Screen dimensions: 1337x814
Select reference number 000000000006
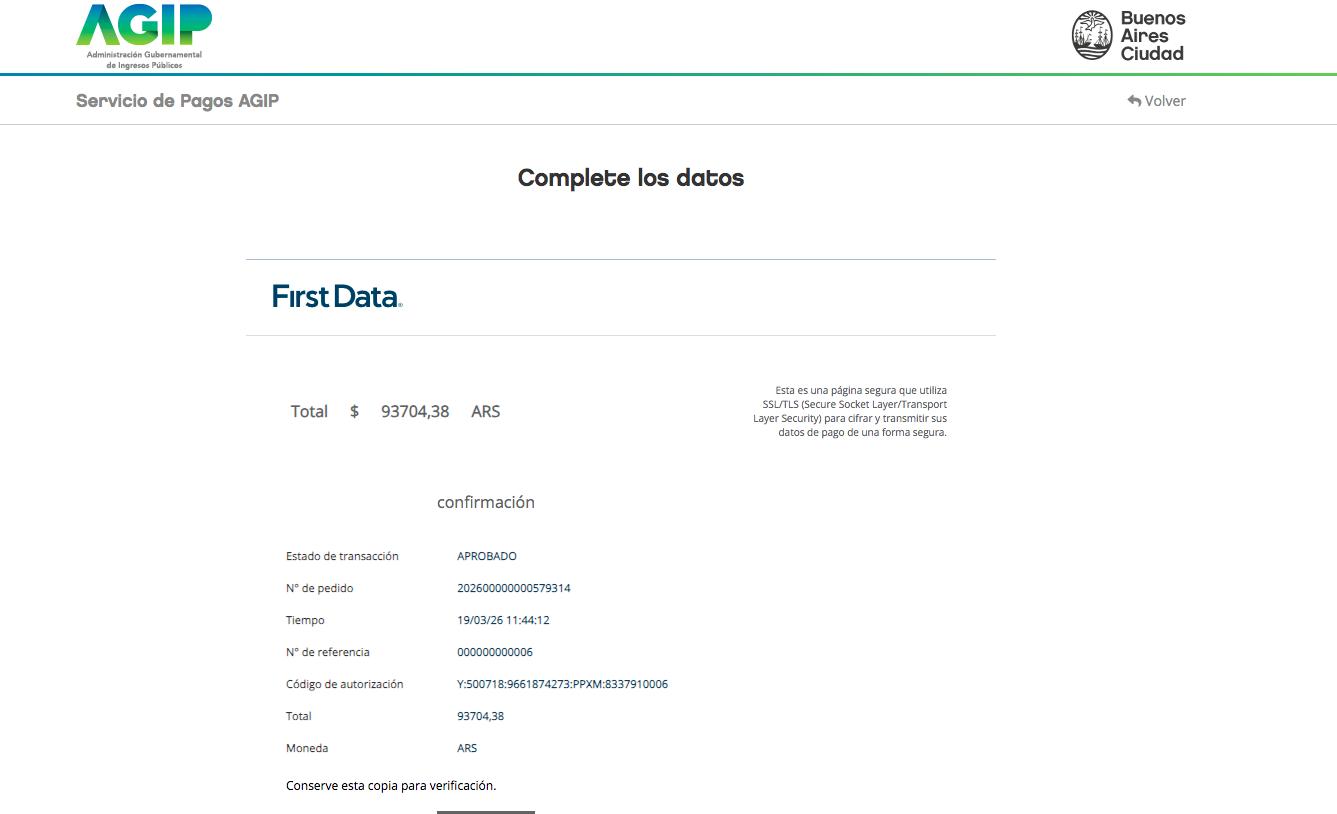[495, 652]
